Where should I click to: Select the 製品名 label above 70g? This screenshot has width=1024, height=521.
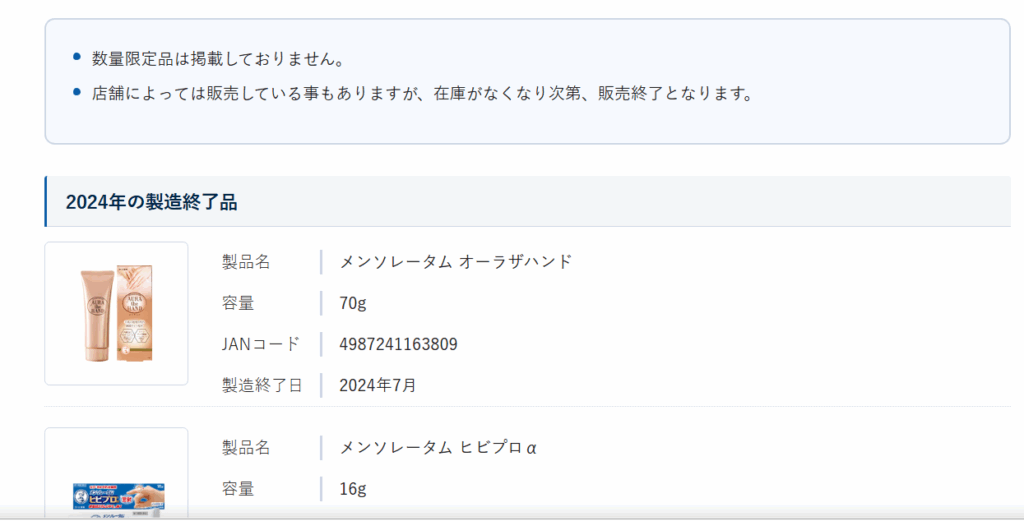(x=246, y=262)
